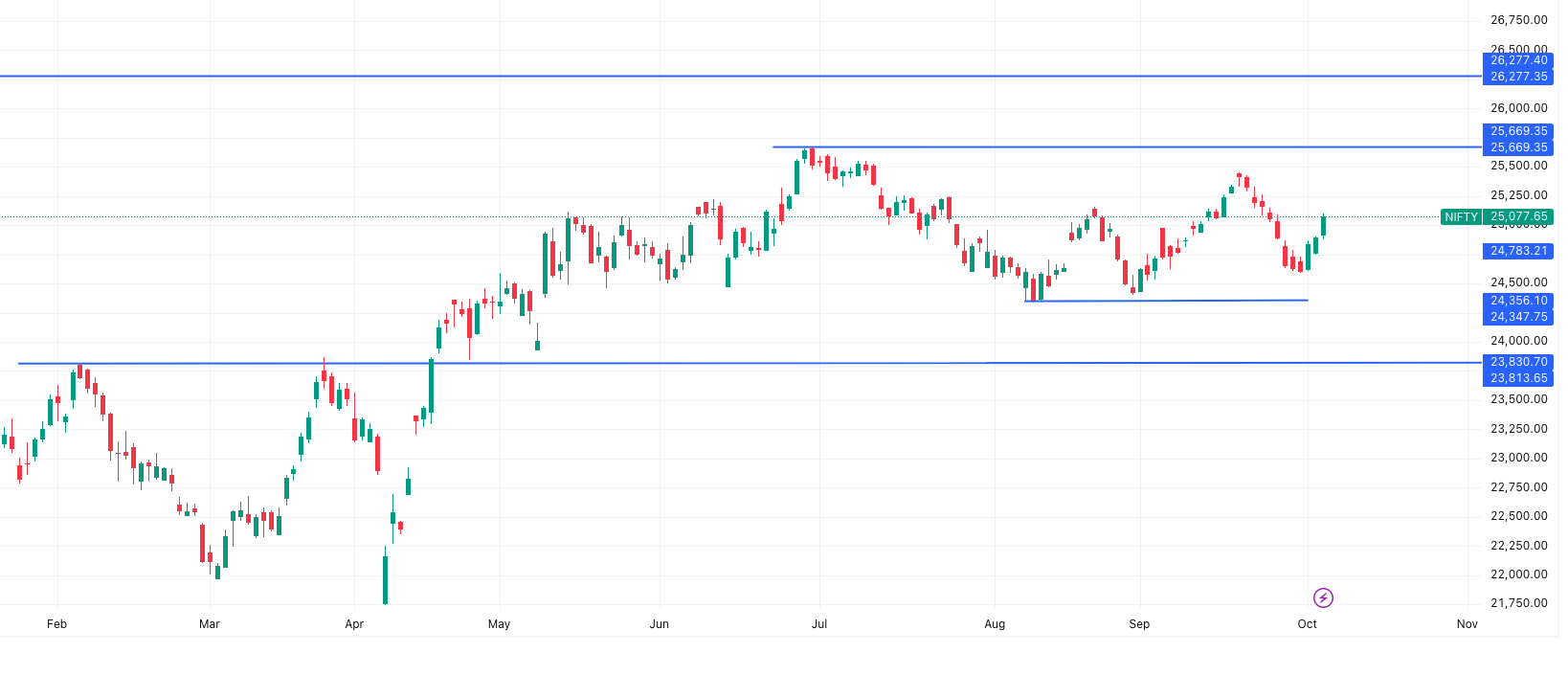
Task: Click the blue 24,783.21 price label
Action: pos(1518,251)
